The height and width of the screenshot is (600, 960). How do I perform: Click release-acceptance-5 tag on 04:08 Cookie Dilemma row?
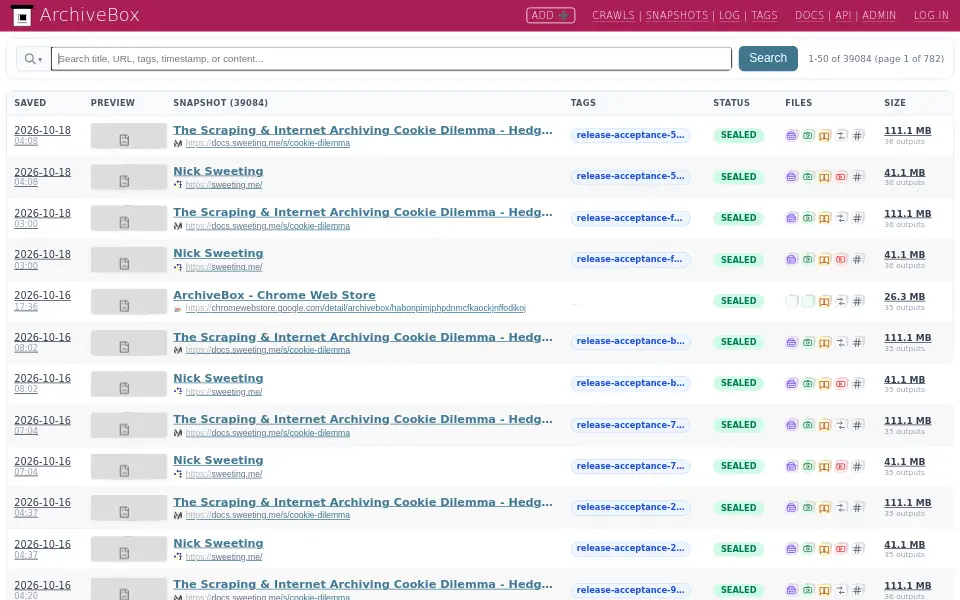pos(630,135)
